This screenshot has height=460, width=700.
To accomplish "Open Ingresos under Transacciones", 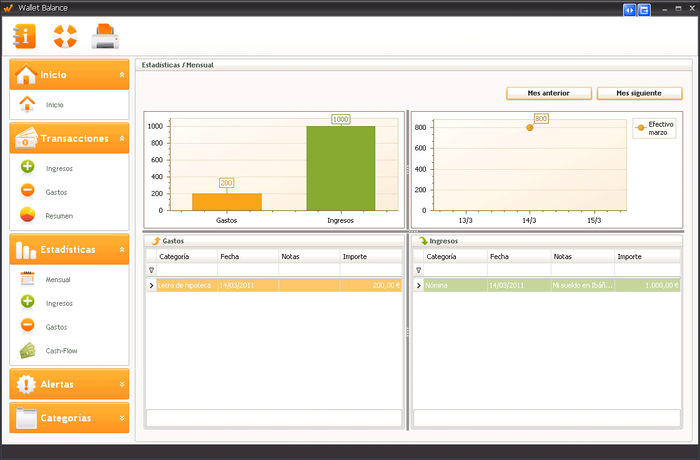I will [x=59, y=168].
